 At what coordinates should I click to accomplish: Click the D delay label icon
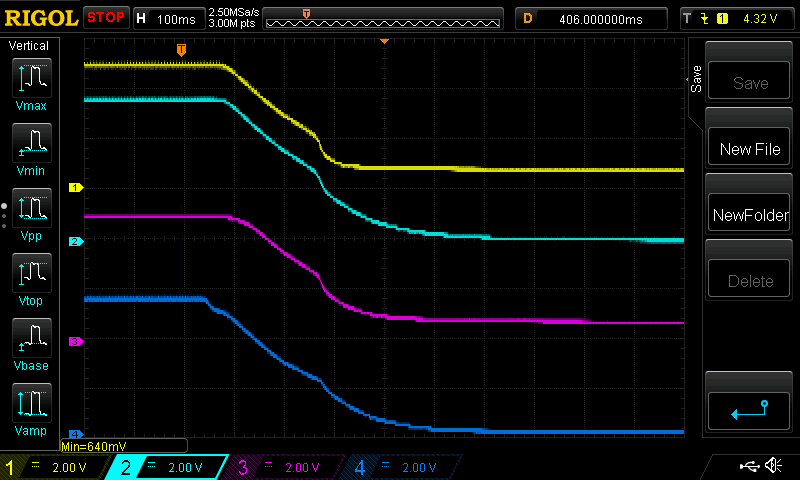(x=528, y=19)
